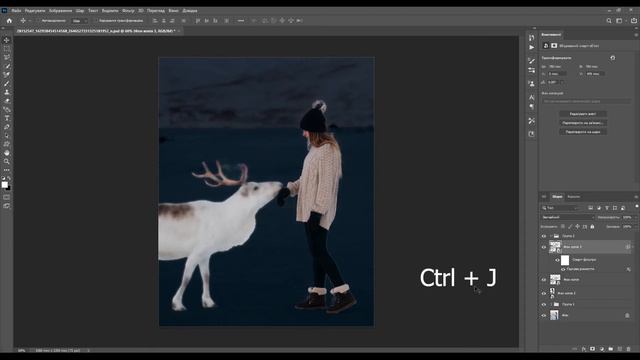Click the Create new group folder icon

(x=611, y=349)
